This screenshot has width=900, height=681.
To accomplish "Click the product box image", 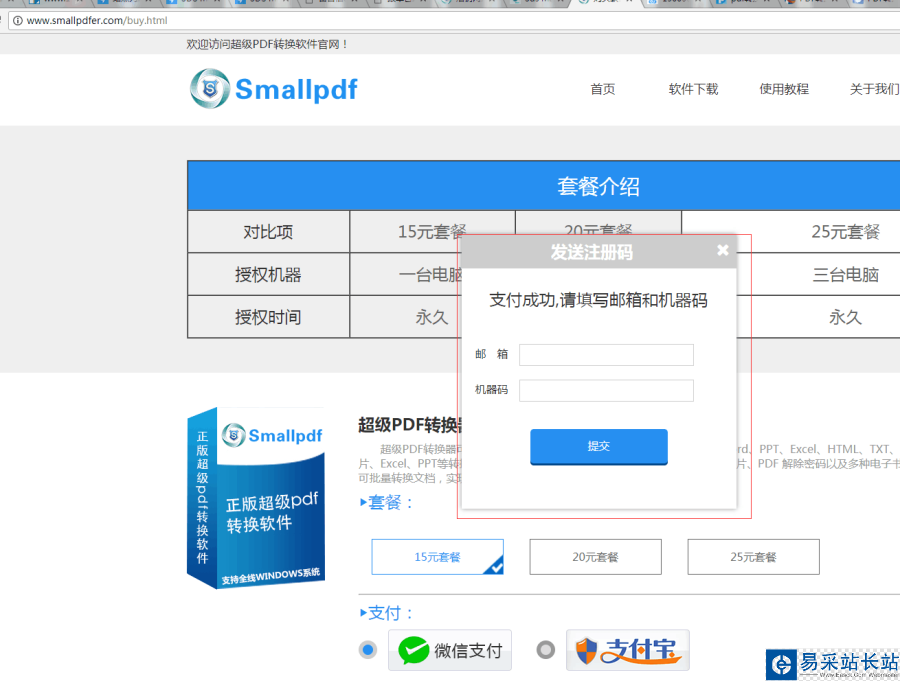I will pos(256,498).
